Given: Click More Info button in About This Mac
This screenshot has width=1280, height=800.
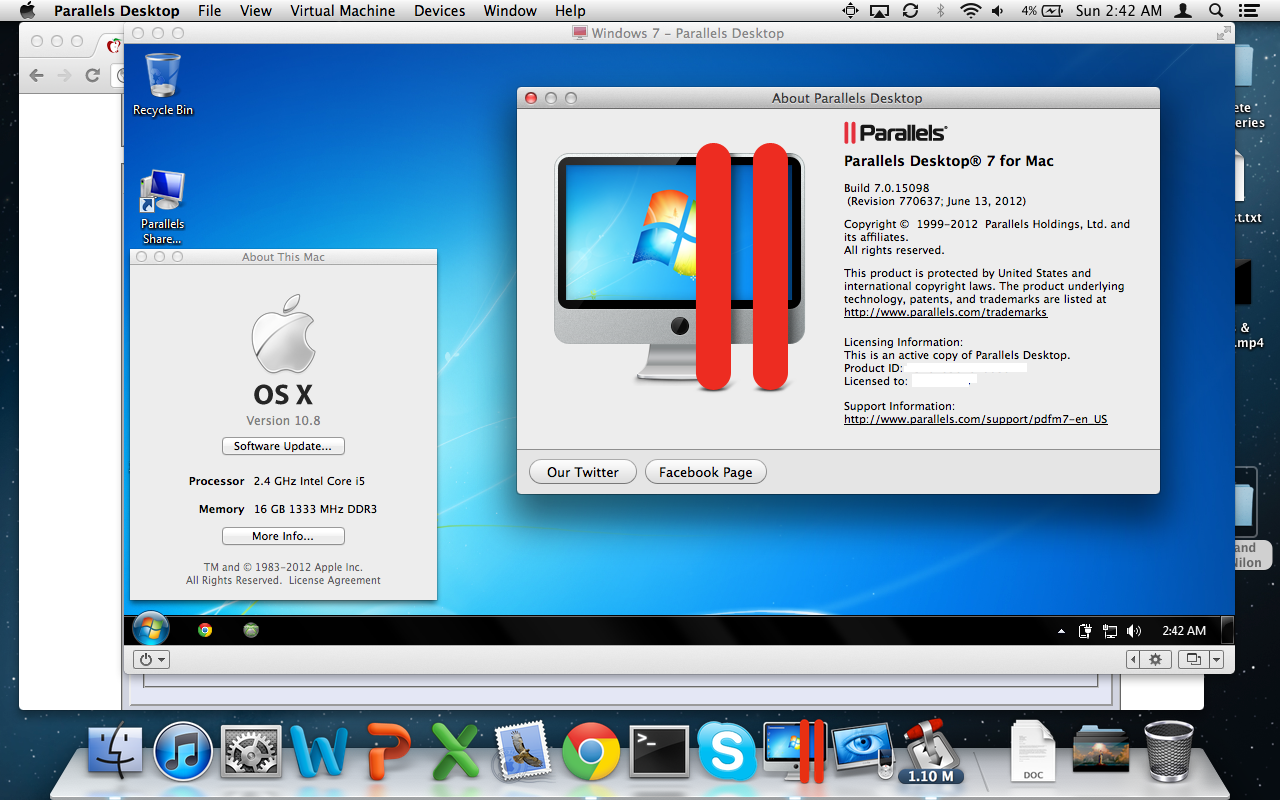Looking at the screenshot, I should [x=283, y=536].
